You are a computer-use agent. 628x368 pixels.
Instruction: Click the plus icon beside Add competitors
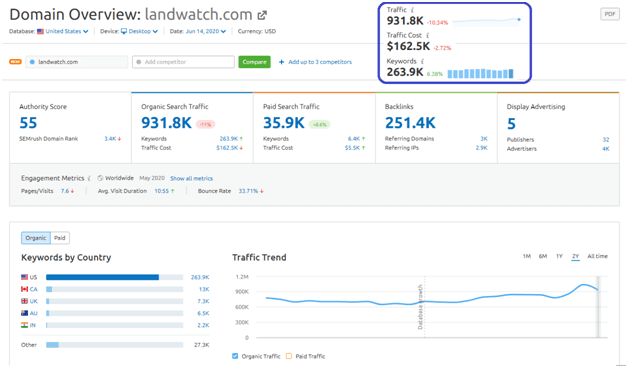tap(282, 62)
